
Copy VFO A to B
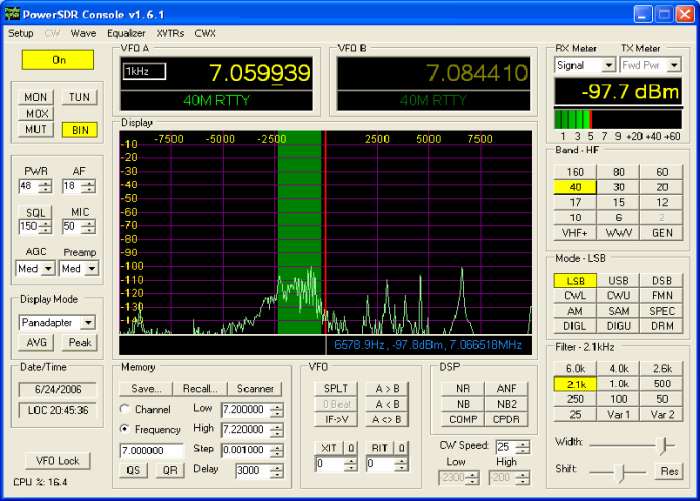click(387, 388)
